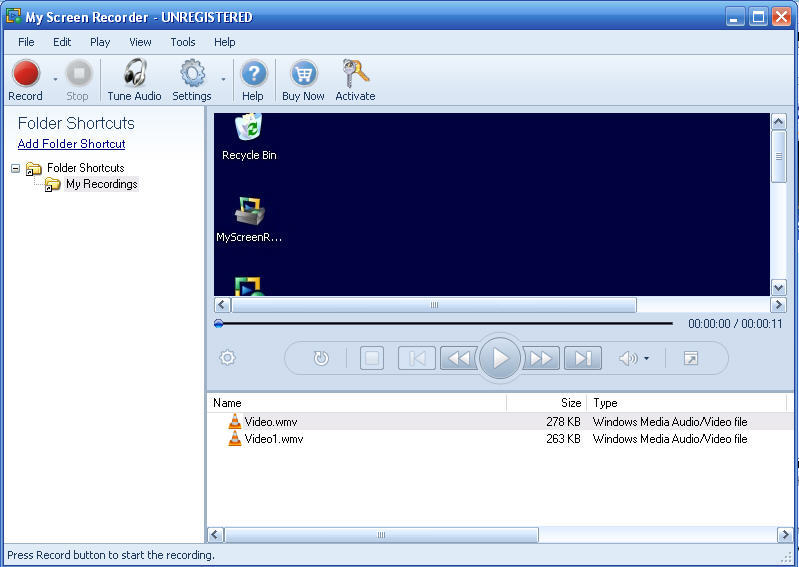This screenshot has width=799, height=567.
Task: Click the fast forward playback button
Action: (541, 358)
